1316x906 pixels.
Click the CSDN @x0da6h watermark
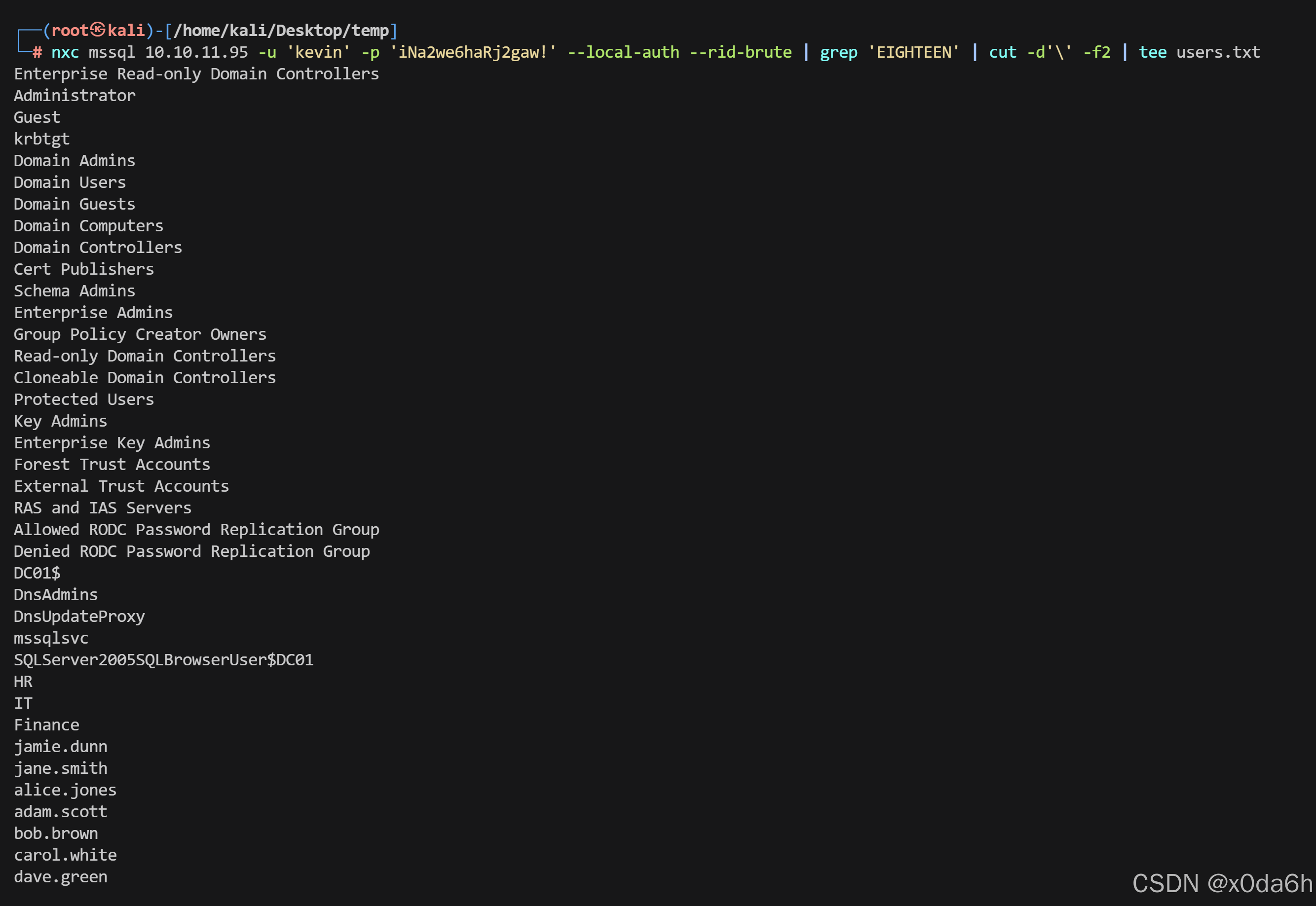(x=1222, y=883)
